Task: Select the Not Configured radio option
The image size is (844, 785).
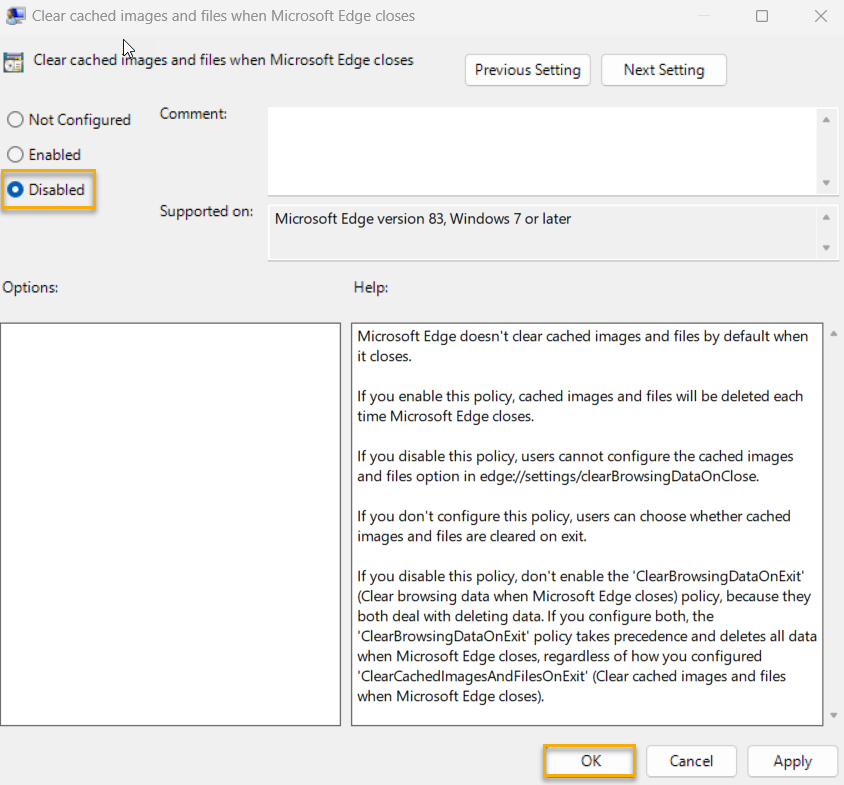Action: pyautogui.click(x=15, y=120)
